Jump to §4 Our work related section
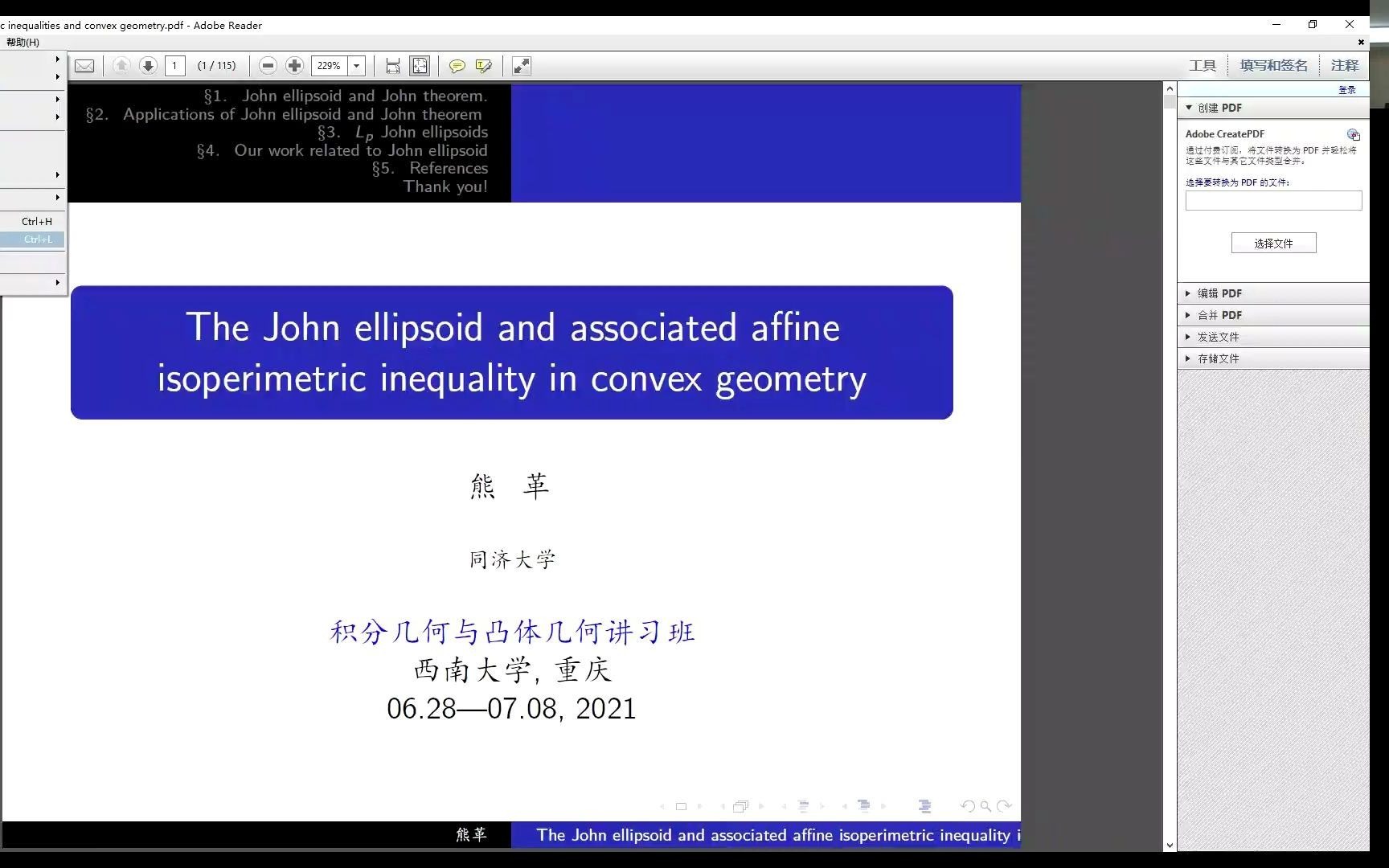 pos(342,150)
